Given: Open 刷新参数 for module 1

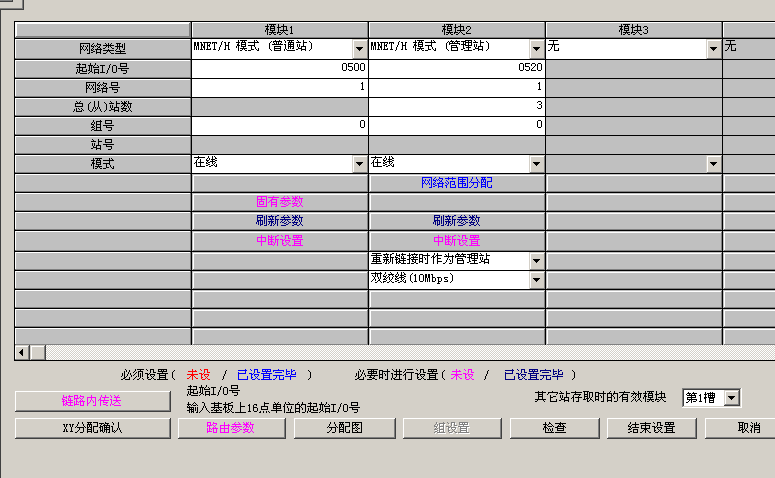Looking at the screenshot, I should pyautogui.click(x=280, y=221).
